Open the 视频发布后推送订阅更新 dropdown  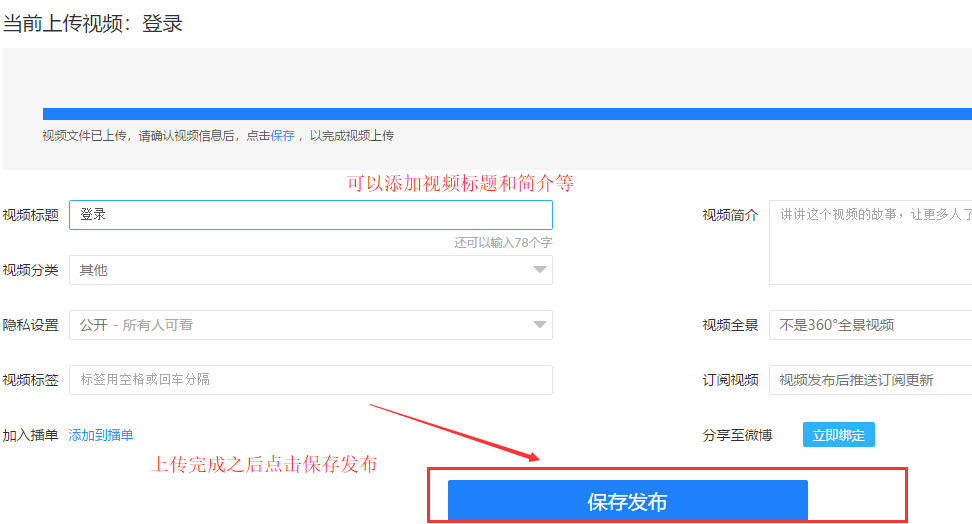tap(870, 380)
